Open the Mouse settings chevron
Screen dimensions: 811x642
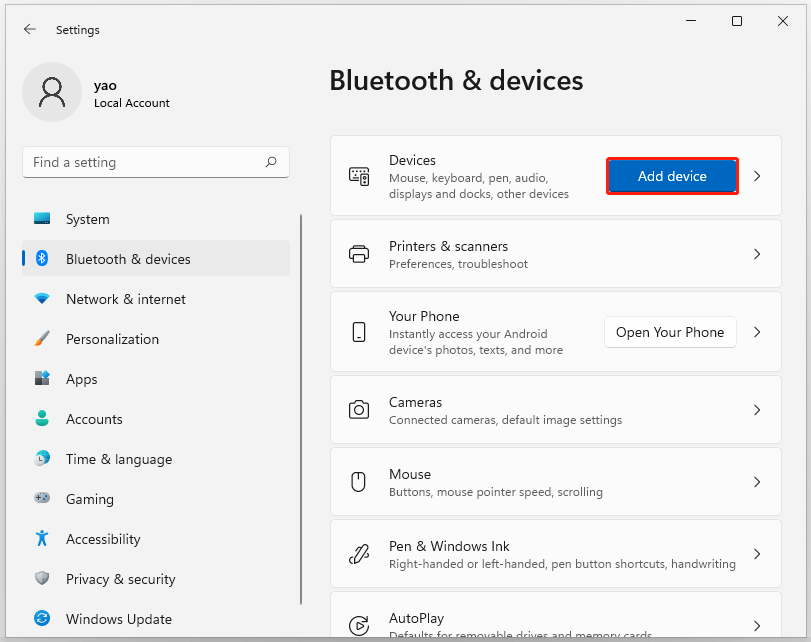(757, 481)
